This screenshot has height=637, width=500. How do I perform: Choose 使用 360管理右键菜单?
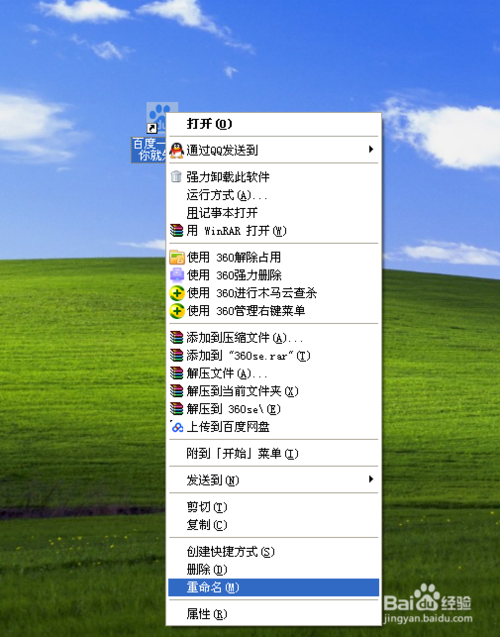274,311
